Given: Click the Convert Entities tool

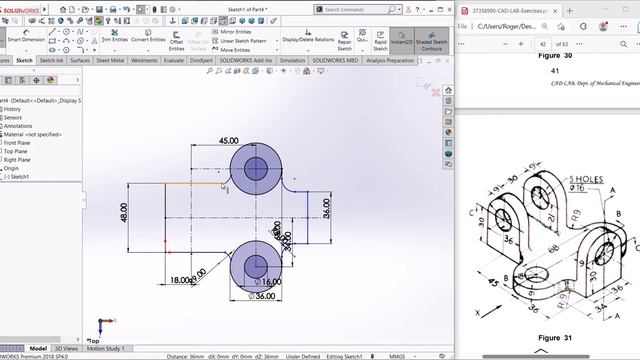Looking at the screenshot, I should pyautogui.click(x=148, y=36).
